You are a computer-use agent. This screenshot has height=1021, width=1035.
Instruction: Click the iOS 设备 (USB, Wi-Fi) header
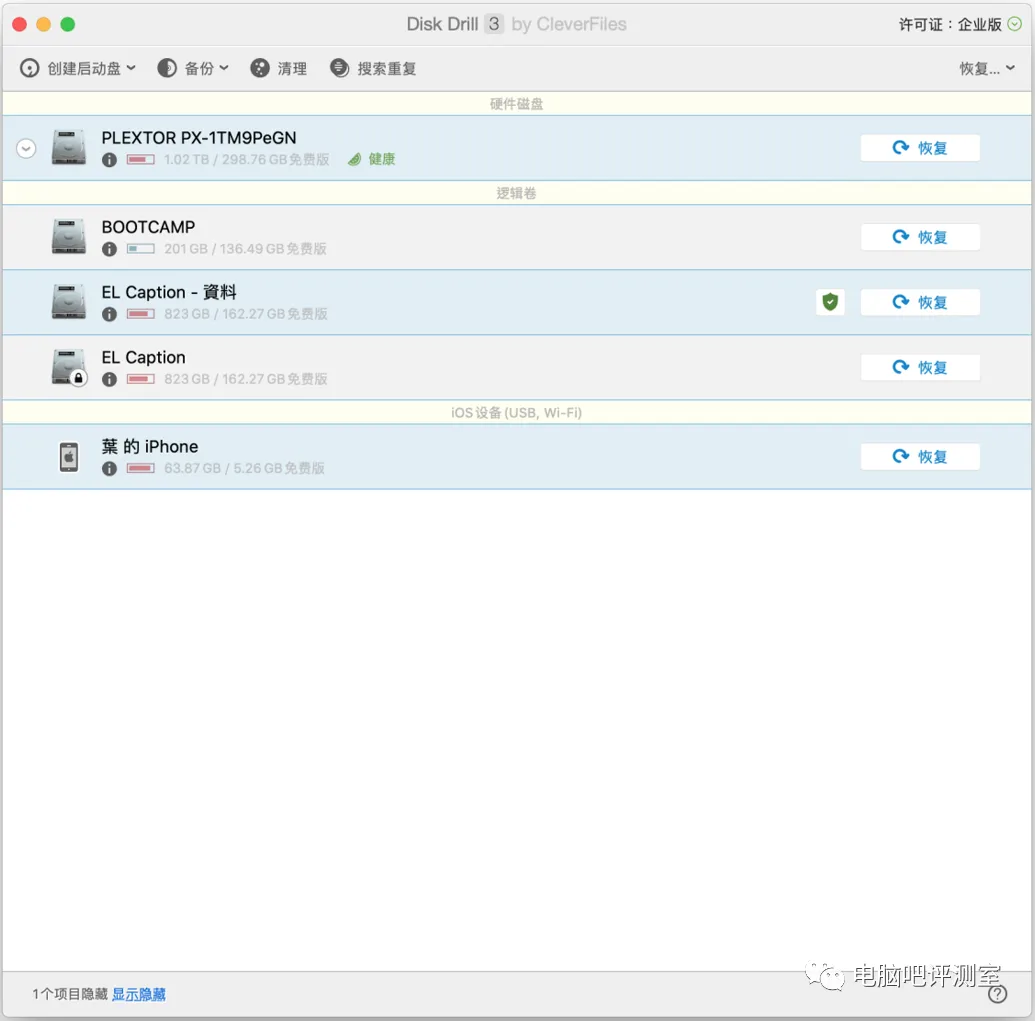pos(517,412)
